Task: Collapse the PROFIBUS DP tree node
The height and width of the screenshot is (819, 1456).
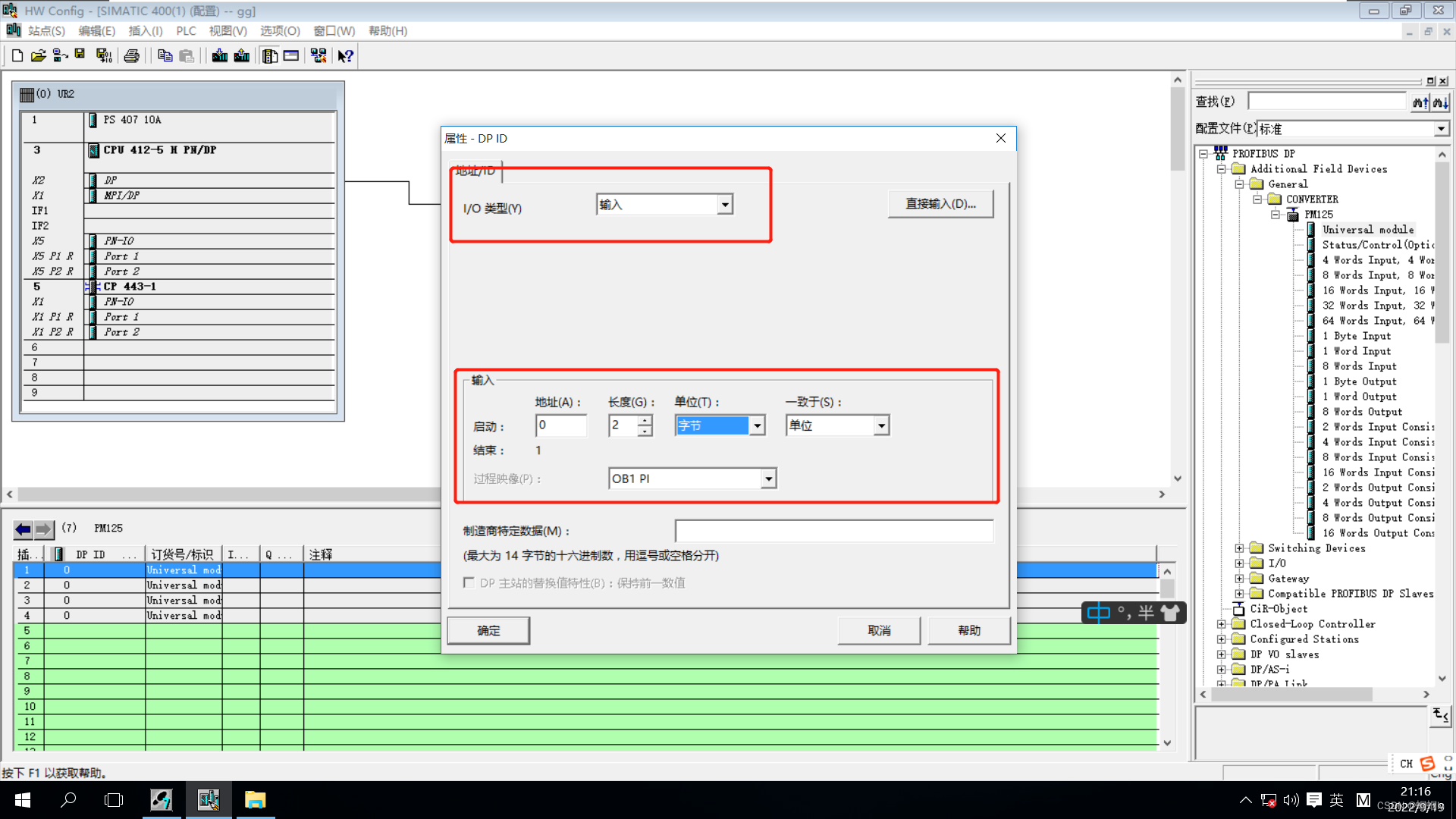Action: click(1203, 154)
